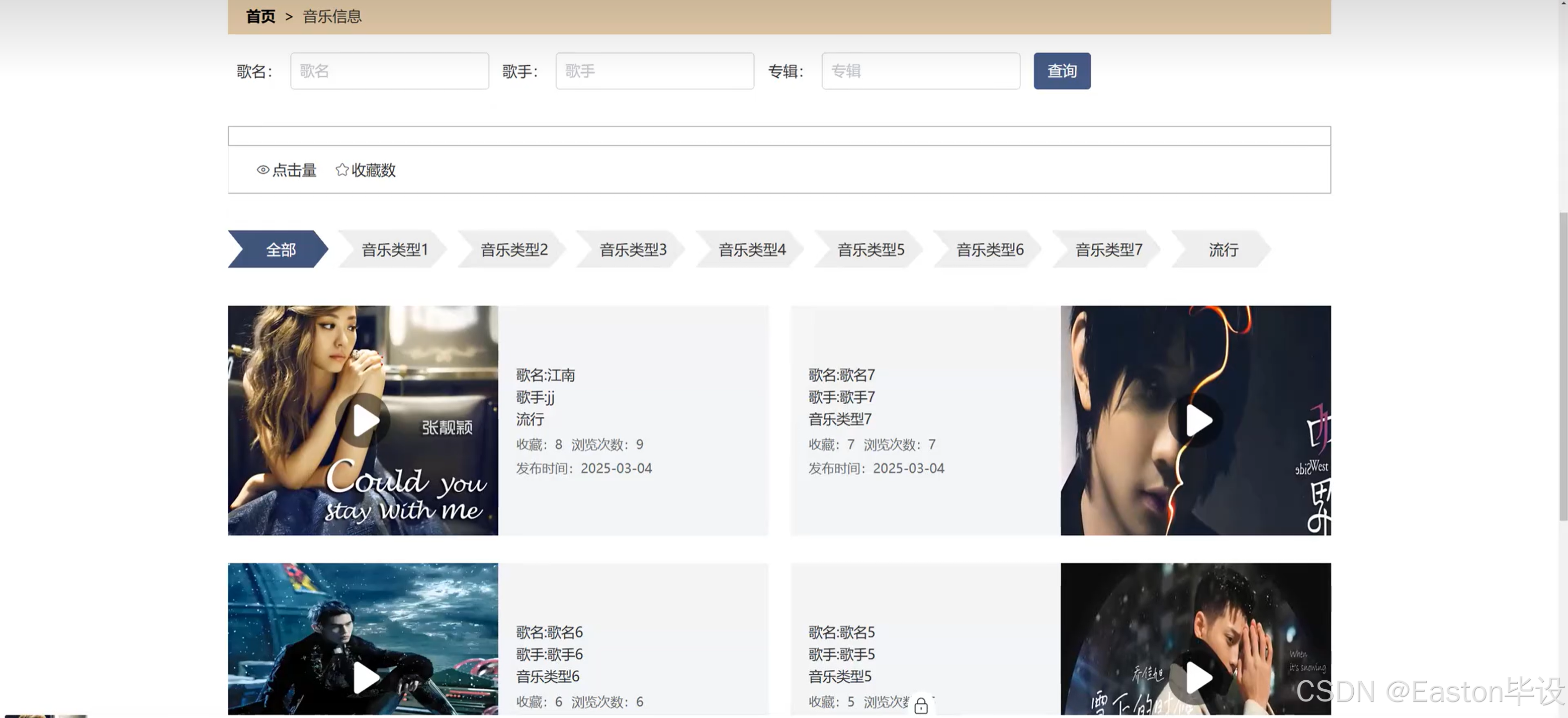1568x718 pixels.
Task: Choose the 流行 category tab
Action: tap(1223, 249)
